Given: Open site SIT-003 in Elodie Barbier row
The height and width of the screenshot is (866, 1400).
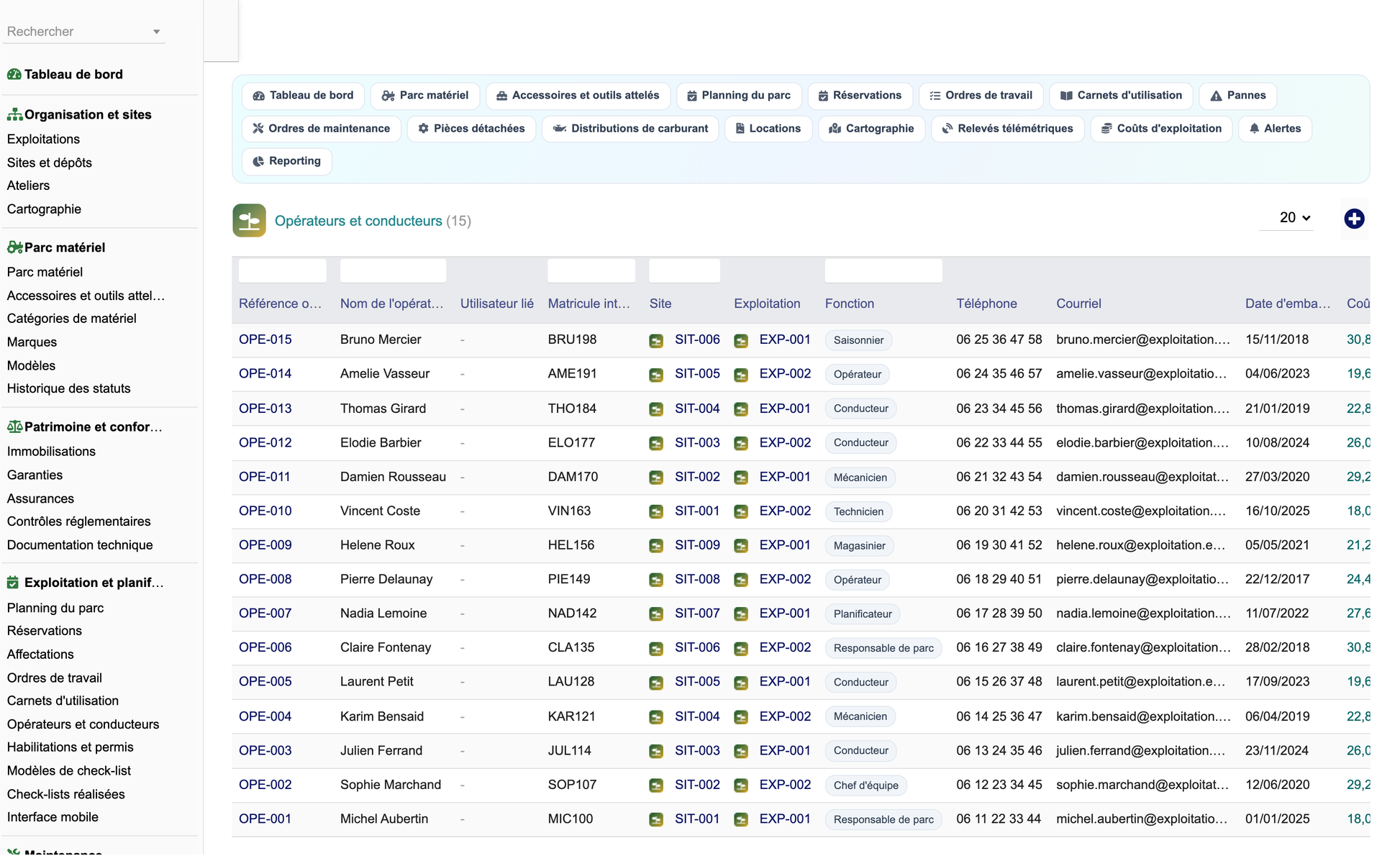Looking at the screenshot, I should point(697,442).
